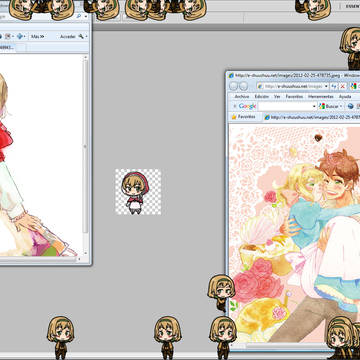
Task: Click the Google logo on the toolbar
Action: [247, 106]
